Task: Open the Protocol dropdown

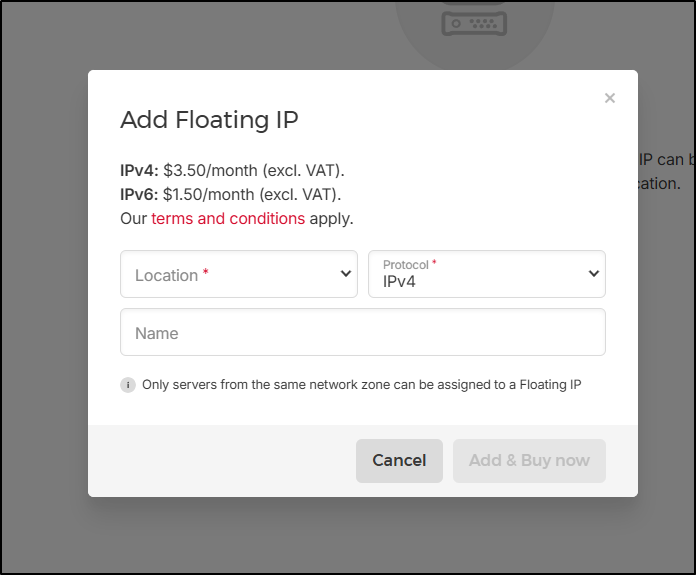Action: [486, 274]
